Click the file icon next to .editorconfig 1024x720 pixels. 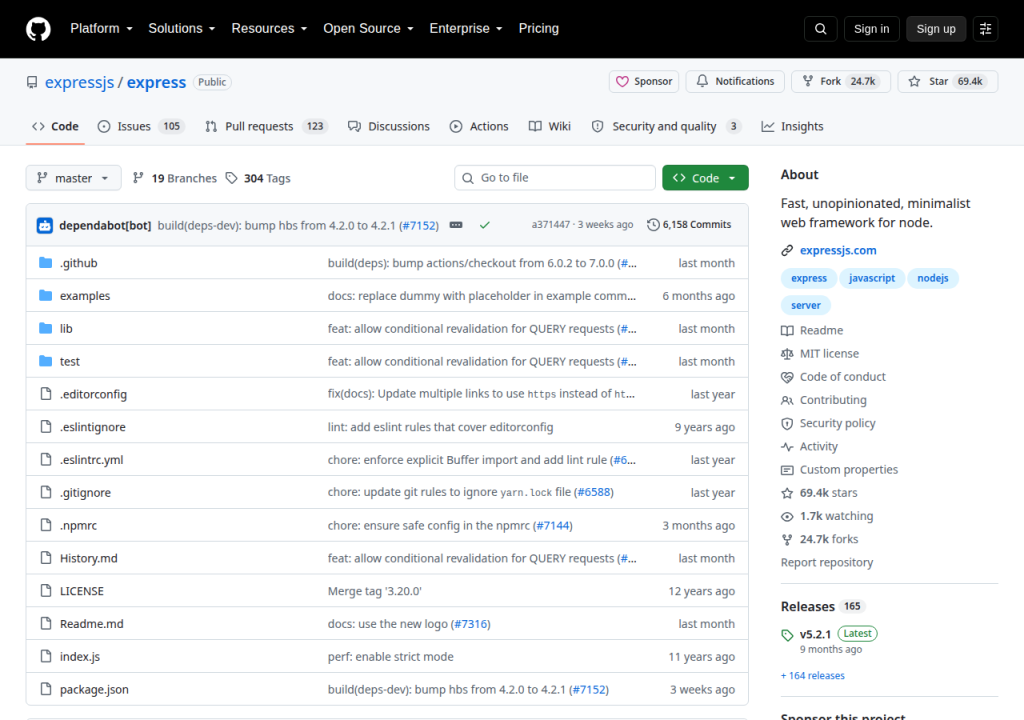46,393
